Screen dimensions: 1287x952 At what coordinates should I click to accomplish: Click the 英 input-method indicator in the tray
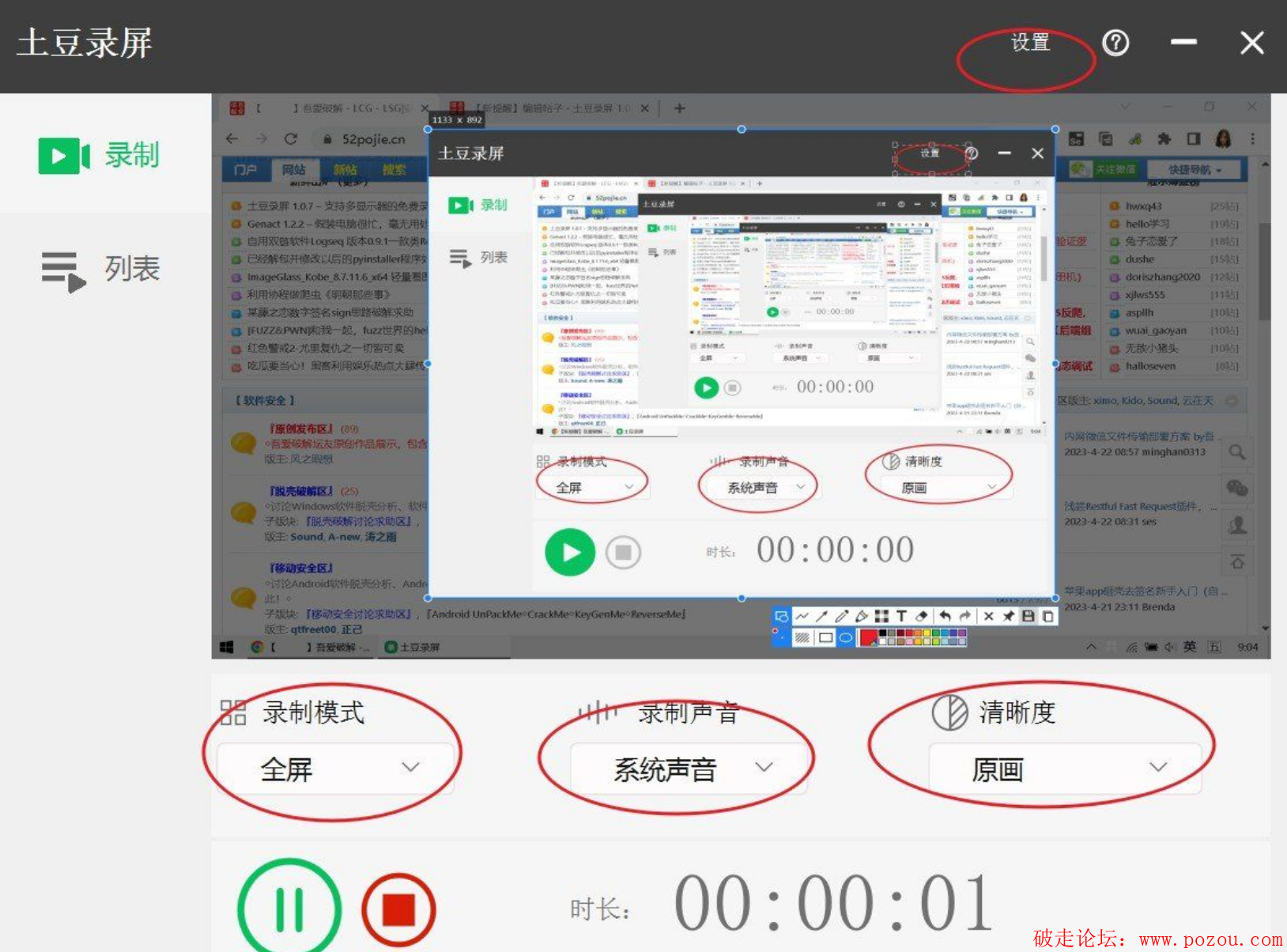click(x=1190, y=647)
